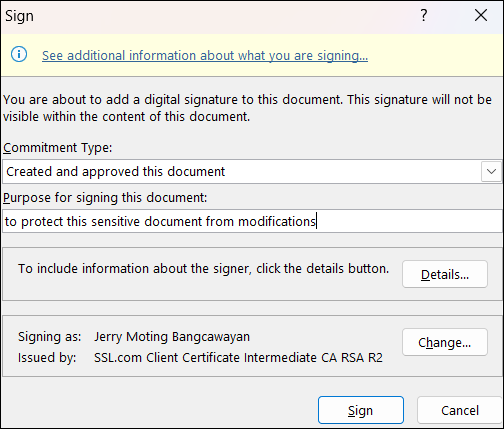Viewport: 504px width, 429px height.
Task: Click the 'To include information about the signer' text
Action: click(203, 268)
